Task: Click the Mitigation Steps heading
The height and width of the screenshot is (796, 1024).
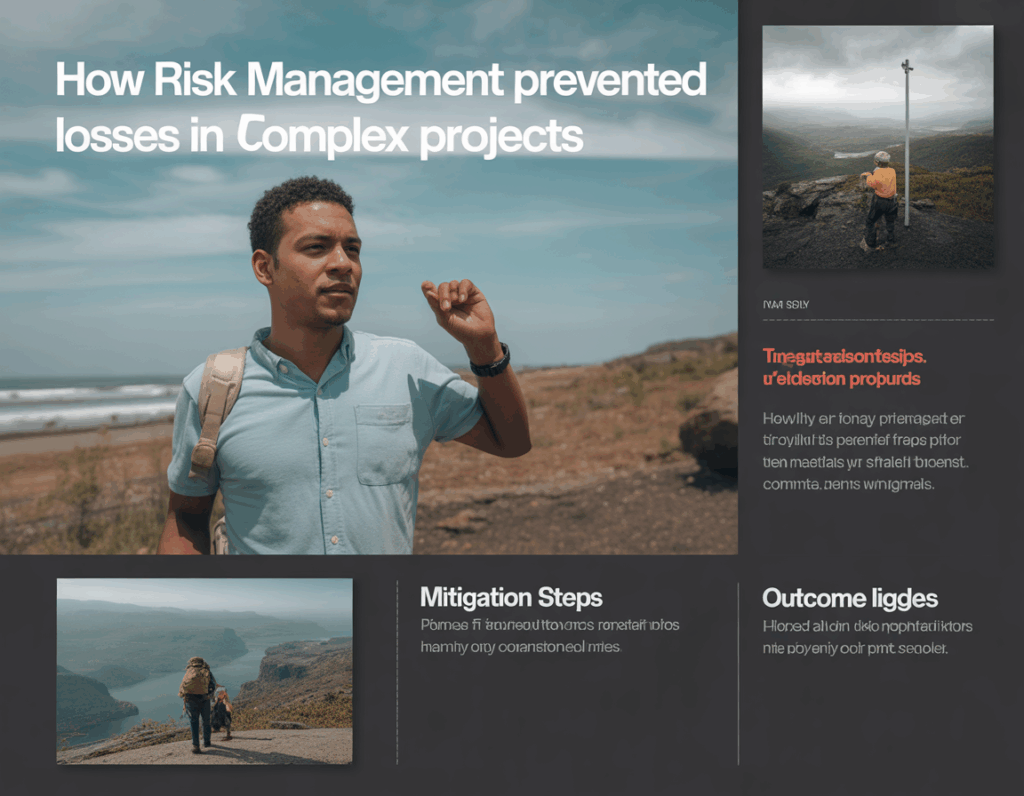Action: click(511, 598)
